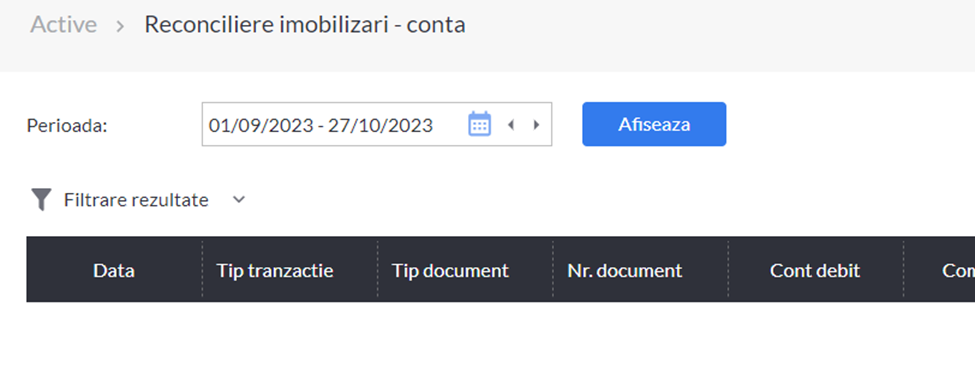Click the partially visible column after Cont debit
Image resolution: width=975 pixels, height=391 pixels.
coord(940,270)
